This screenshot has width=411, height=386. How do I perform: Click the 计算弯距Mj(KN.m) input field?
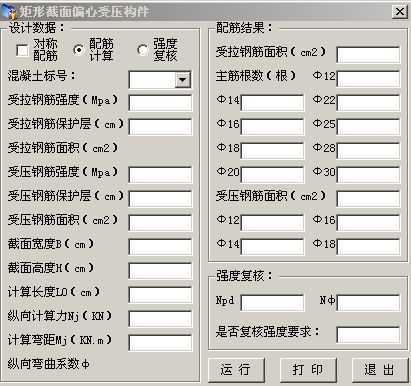click(x=160, y=343)
